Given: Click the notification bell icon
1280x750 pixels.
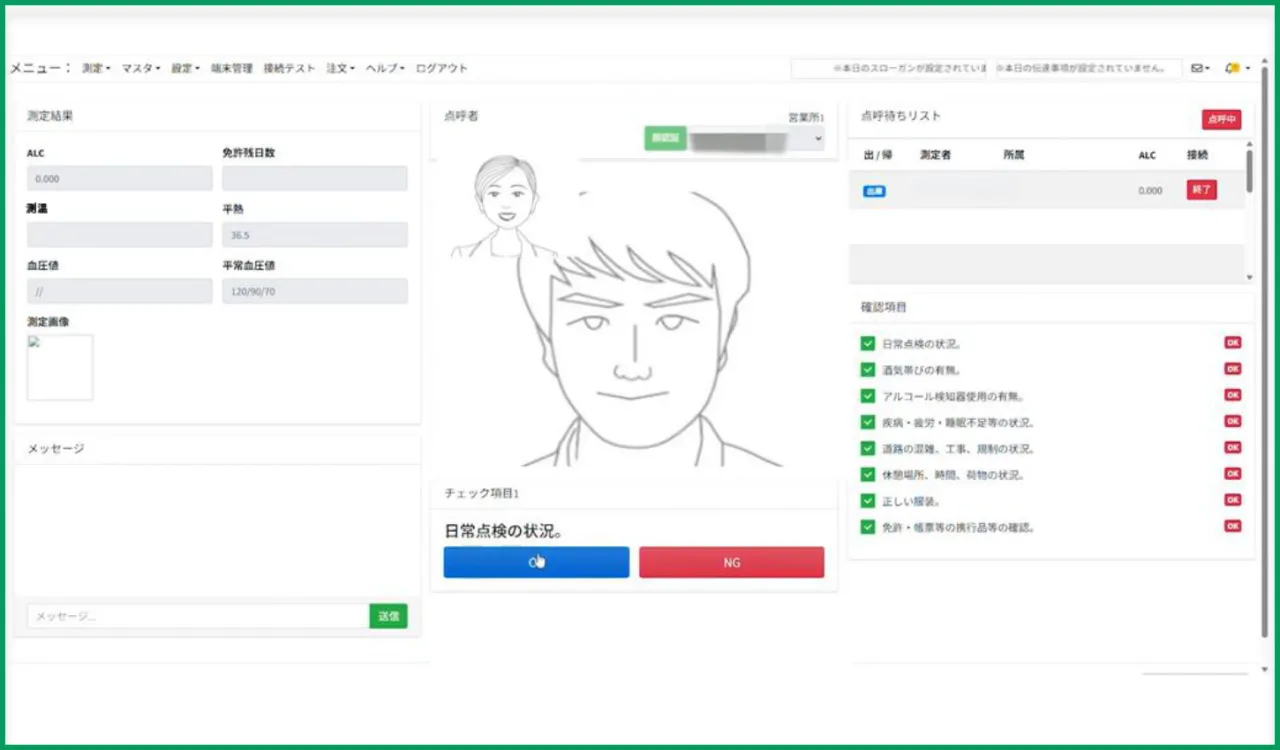Looking at the screenshot, I should pyautogui.click(x=1234, y=68).
